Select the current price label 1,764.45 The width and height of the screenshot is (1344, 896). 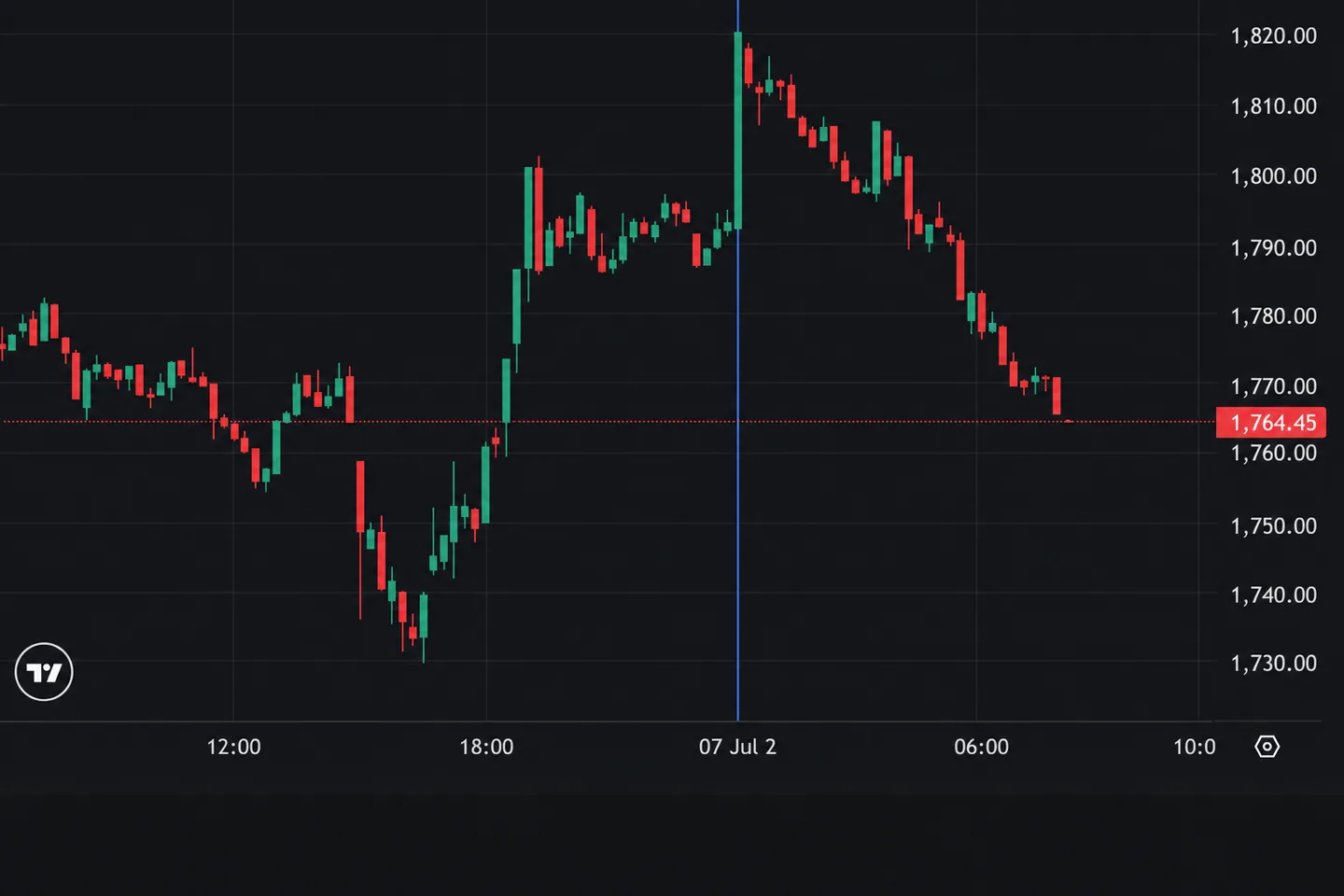[x=1271, y=423]
